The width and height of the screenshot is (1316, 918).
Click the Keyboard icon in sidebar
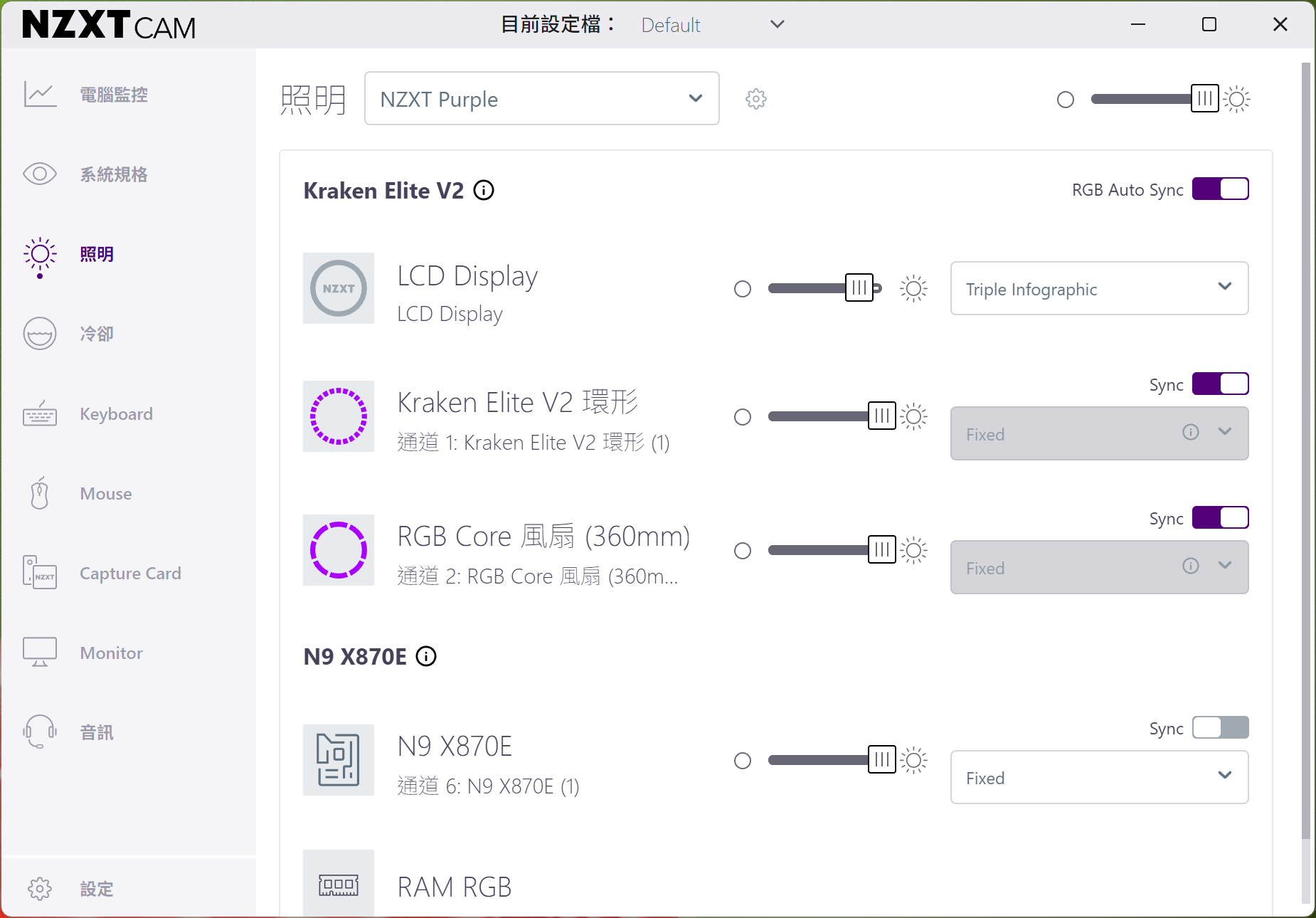(40, 413)
